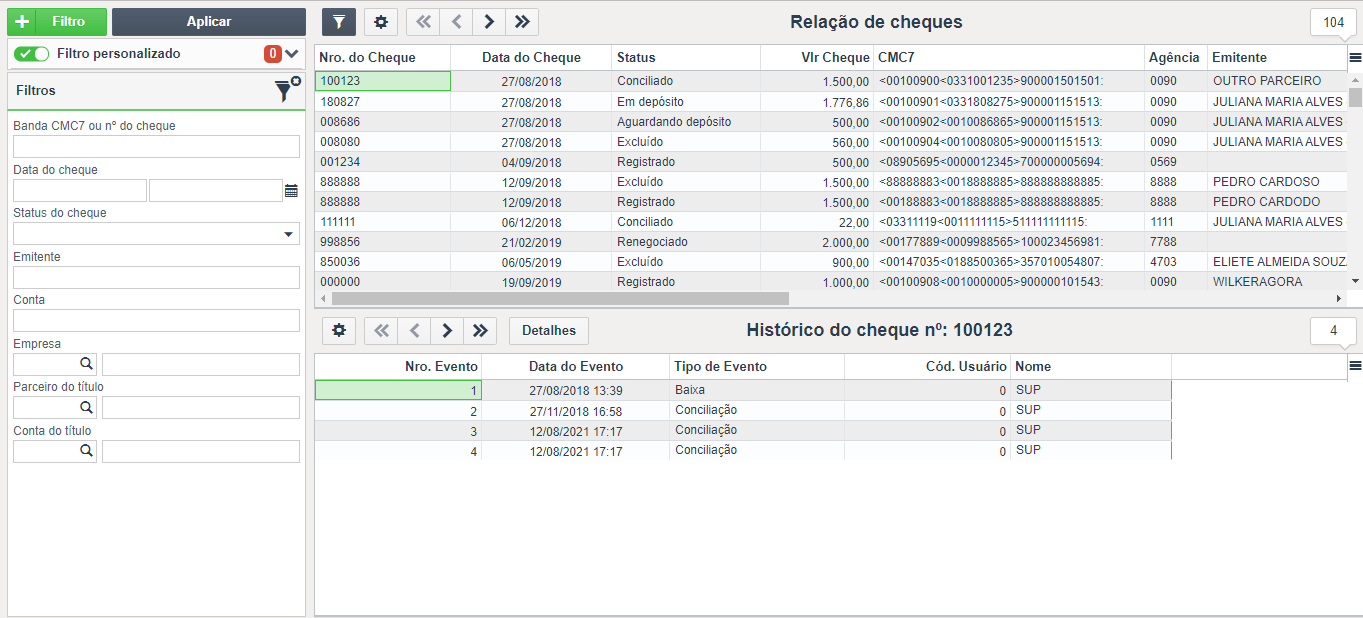Go to first page of cheques grid
Viewport: 1363px width, 618px height.
423,21
